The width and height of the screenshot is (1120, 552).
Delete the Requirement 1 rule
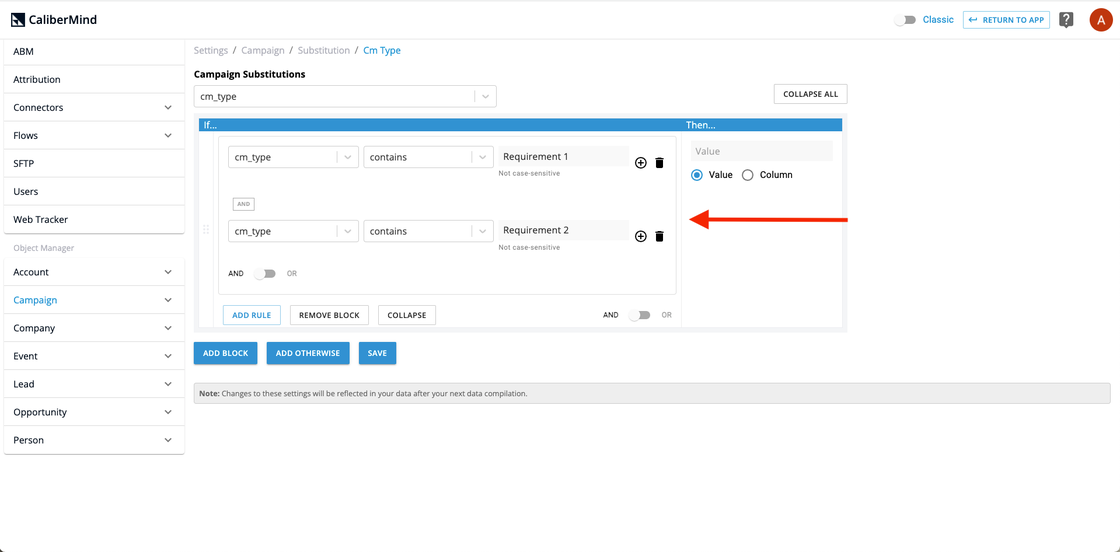coord(659,163)
